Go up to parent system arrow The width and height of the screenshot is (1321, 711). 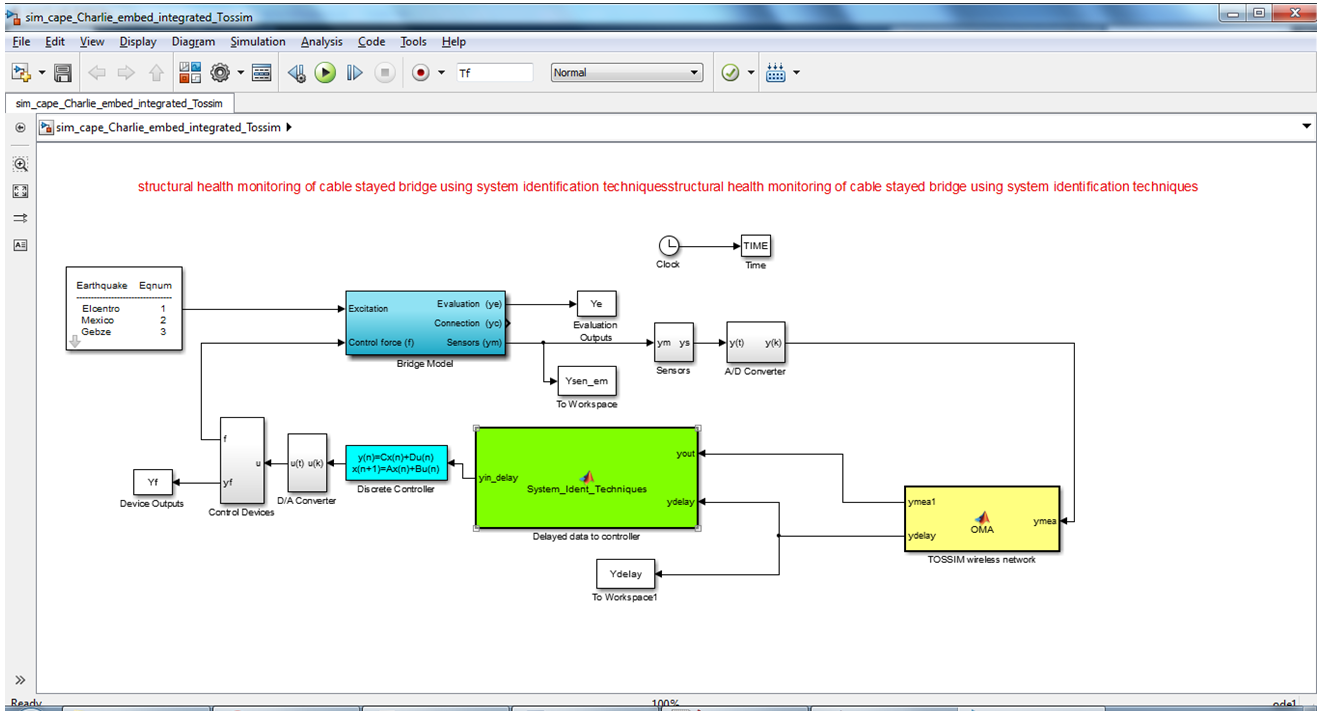coord(156,73)
